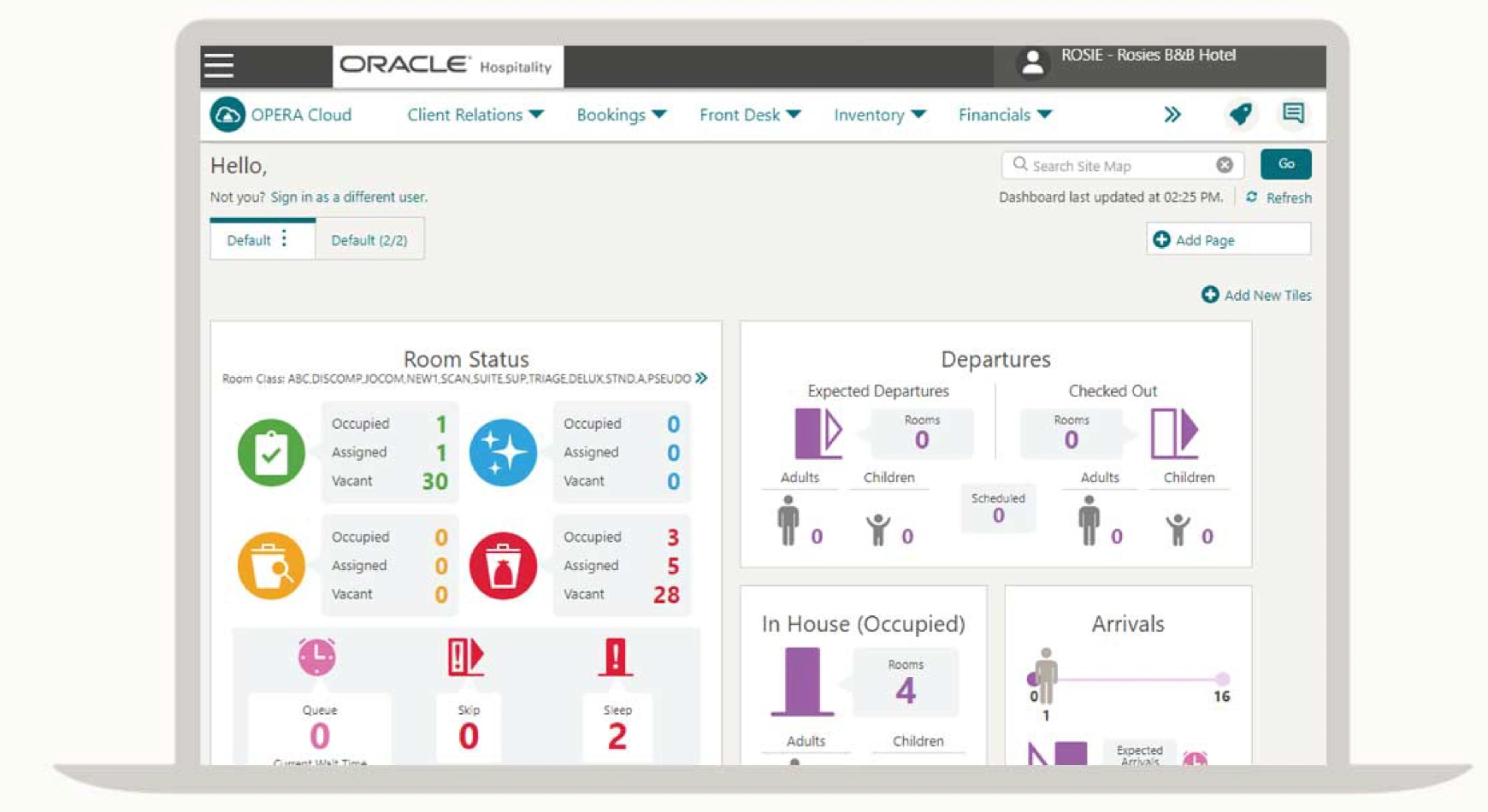Click the Sleep exclamation icon

615,657
